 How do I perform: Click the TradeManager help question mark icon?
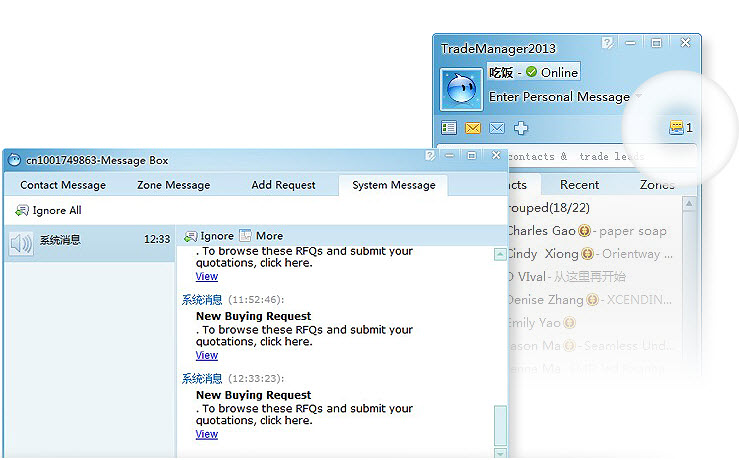(607, 43)
